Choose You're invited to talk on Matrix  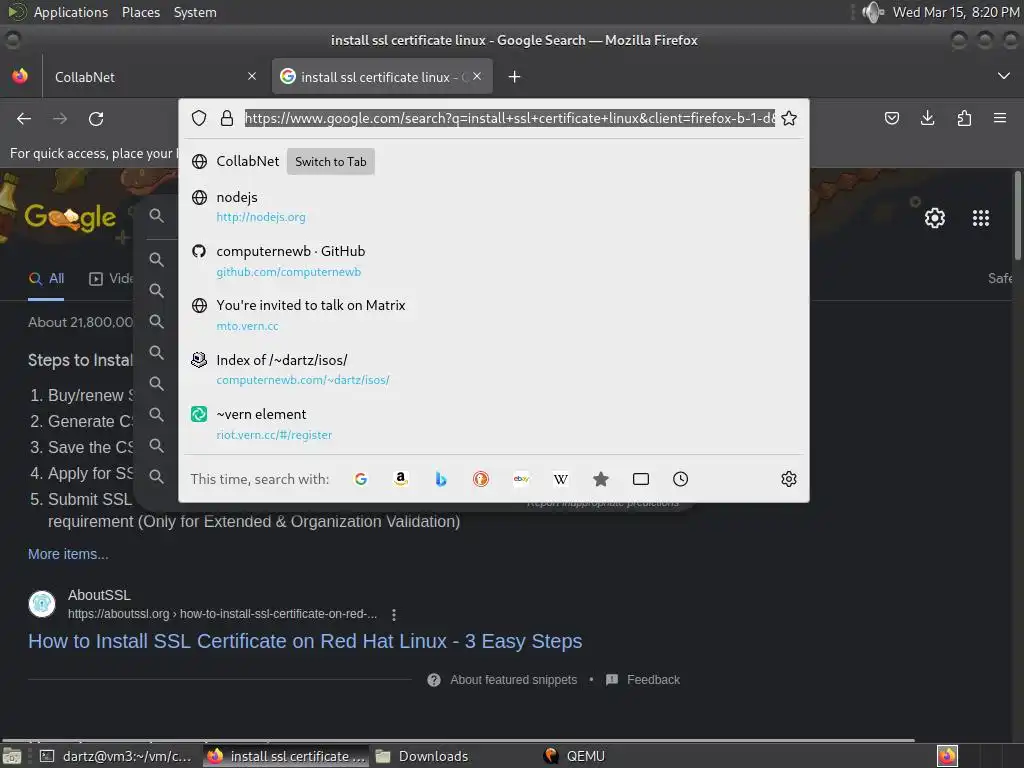(494, 315)
